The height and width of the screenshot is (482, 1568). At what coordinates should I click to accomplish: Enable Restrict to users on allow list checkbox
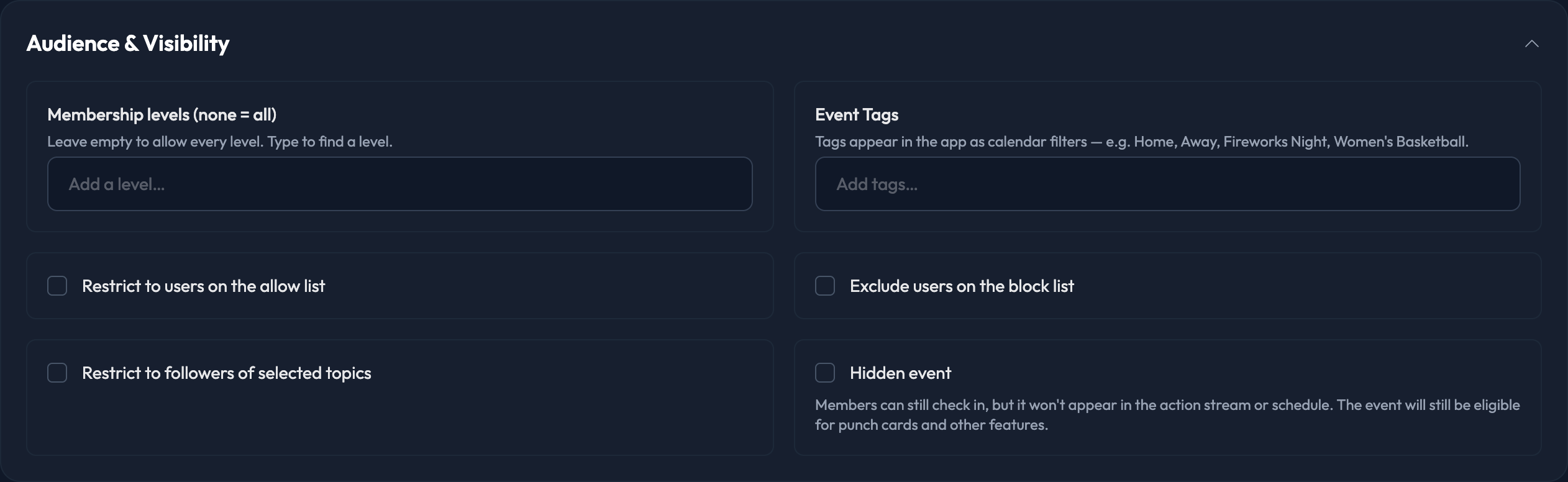click(57, 286)
